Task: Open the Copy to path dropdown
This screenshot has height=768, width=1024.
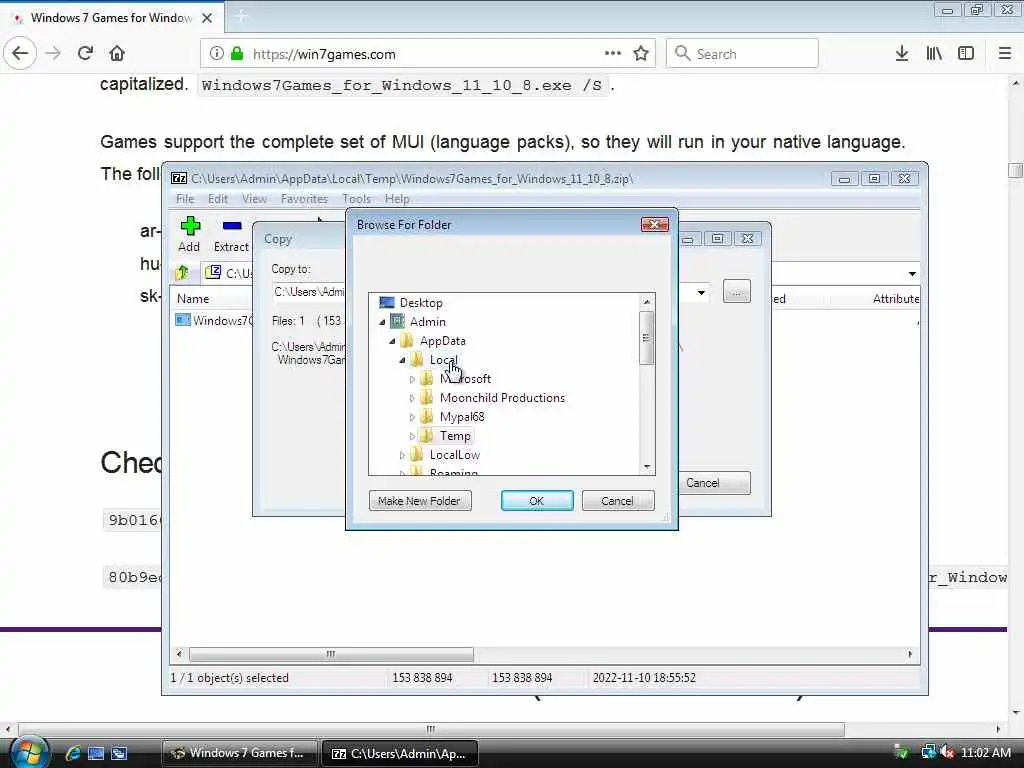Action: point(701,292)
